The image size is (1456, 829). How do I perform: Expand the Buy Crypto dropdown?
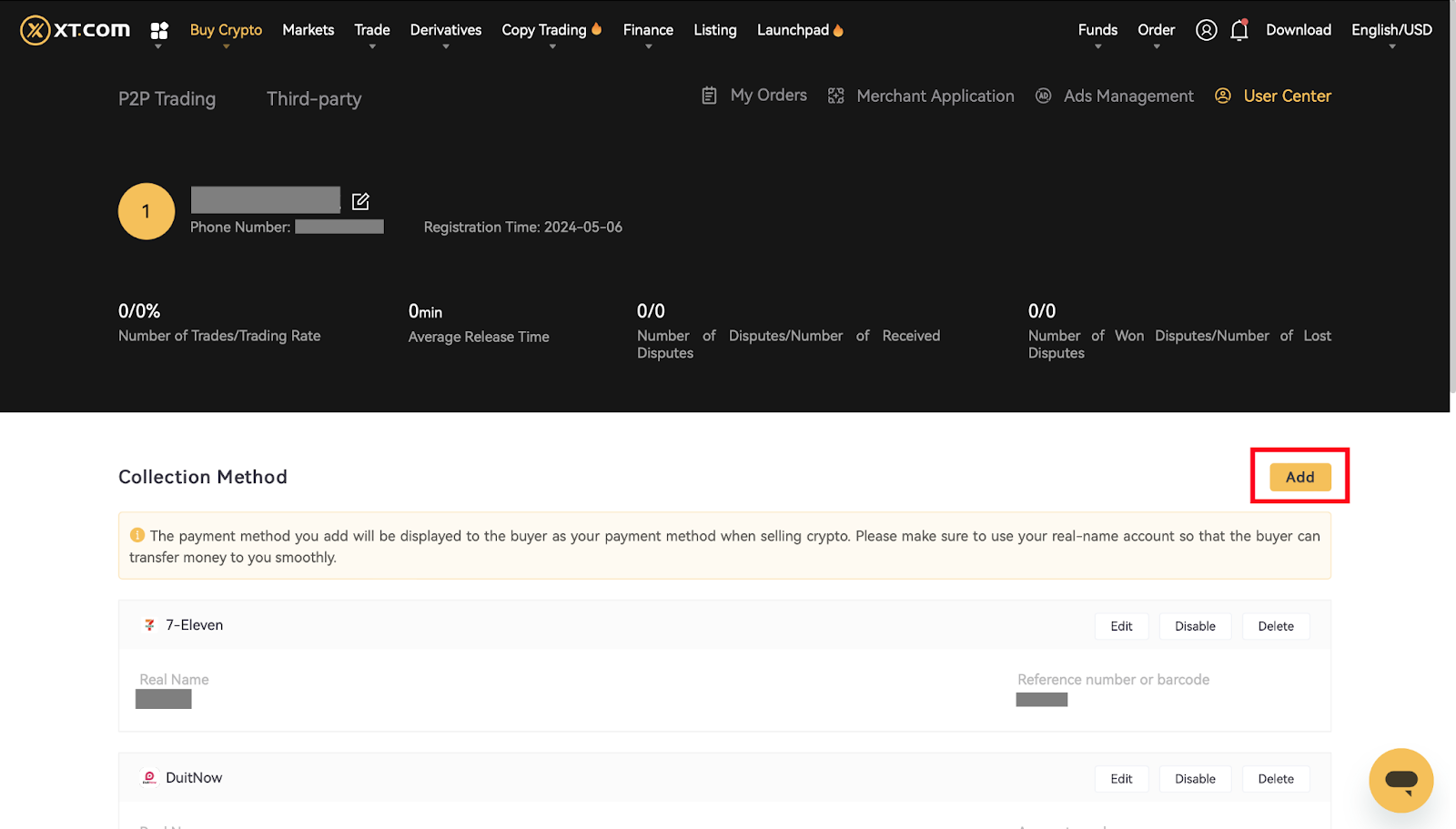pyautogui.click(x=226, y=30)
